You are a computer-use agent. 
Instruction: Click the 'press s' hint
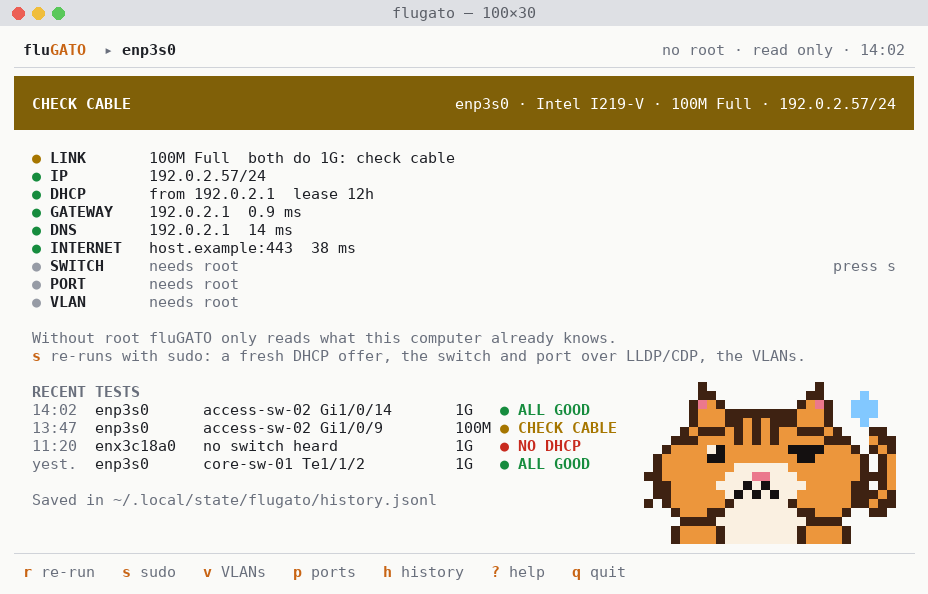tap(864, 266)
